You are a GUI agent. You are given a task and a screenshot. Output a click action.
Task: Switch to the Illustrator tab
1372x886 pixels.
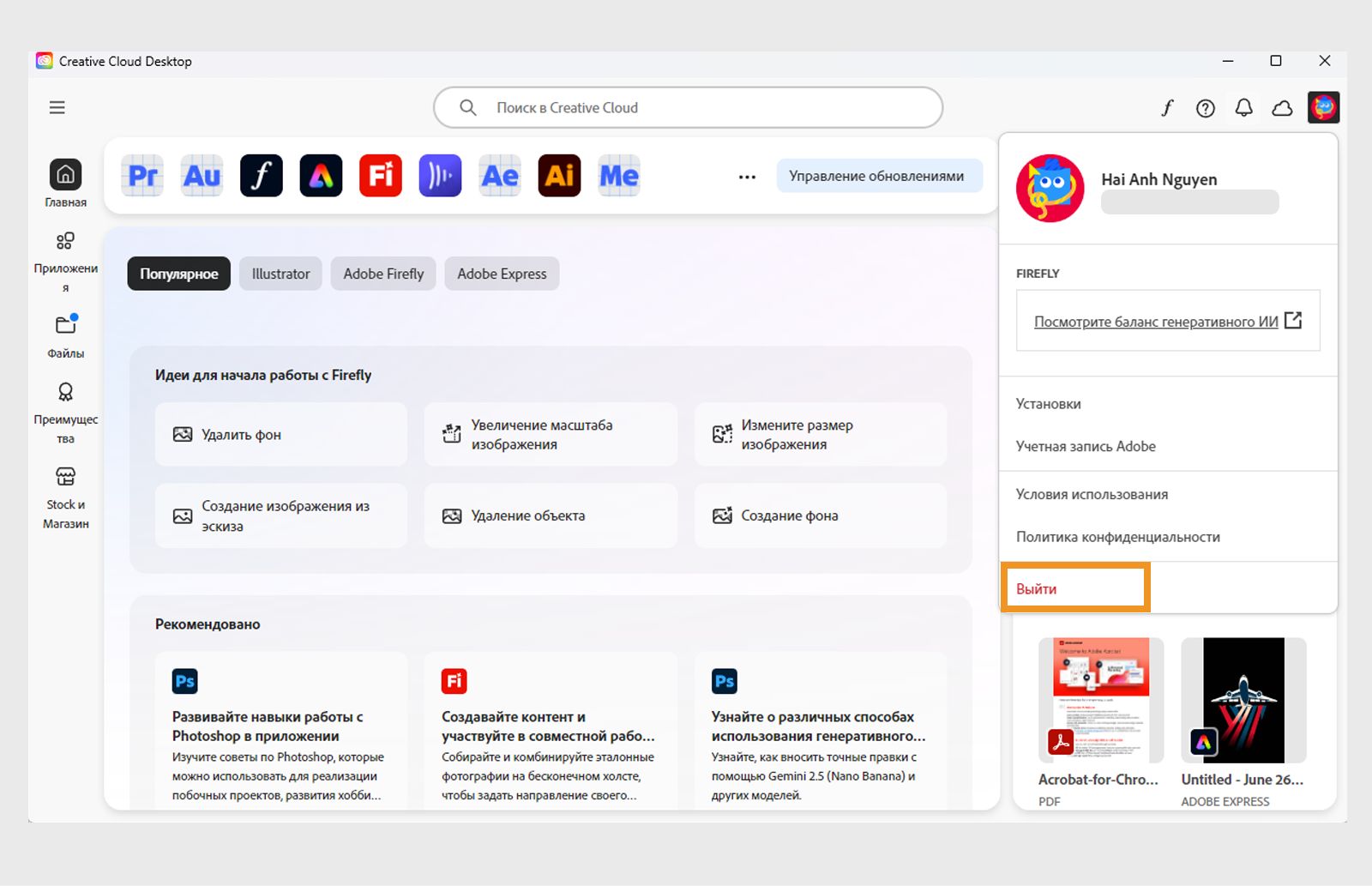coord(280,274)
